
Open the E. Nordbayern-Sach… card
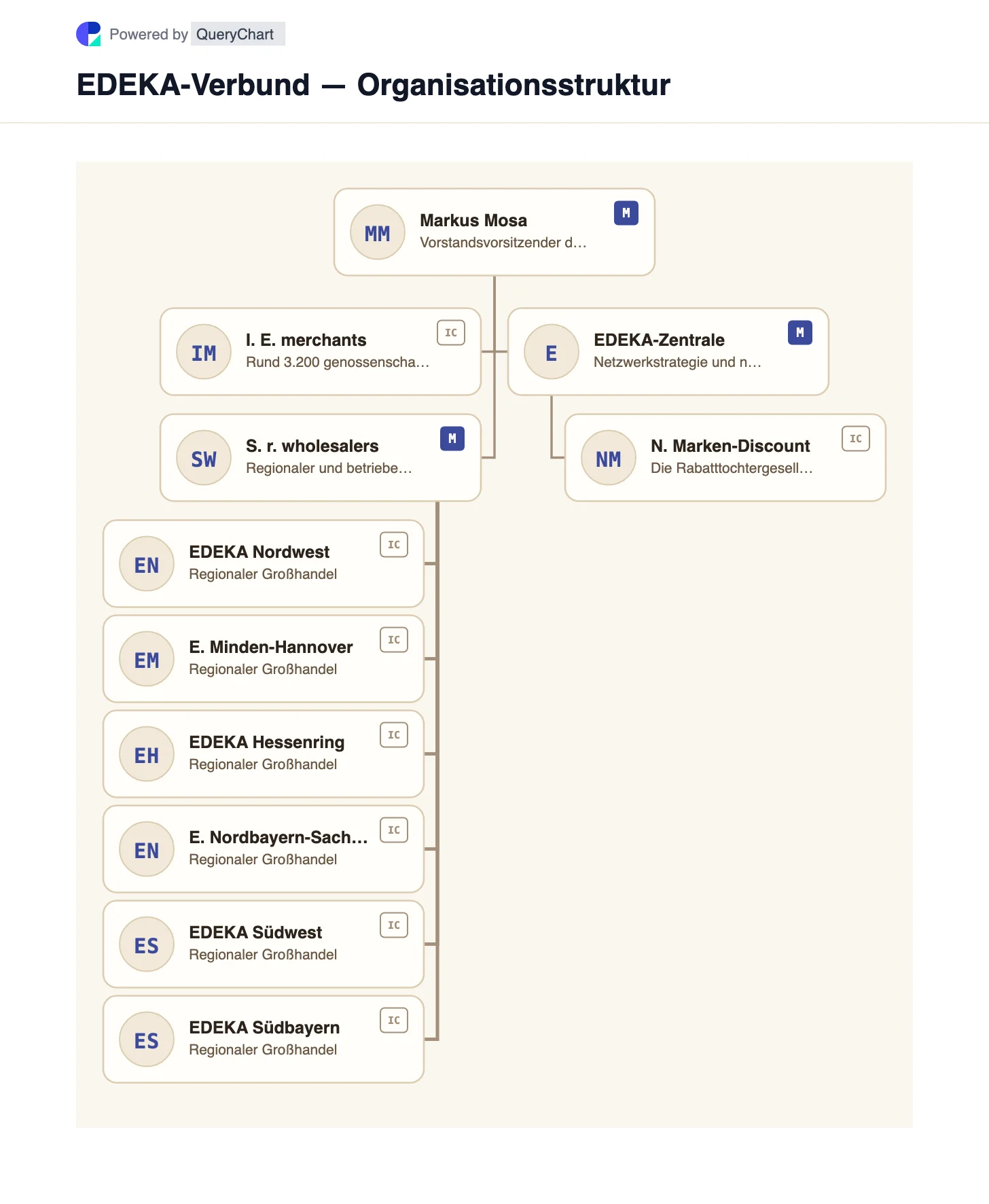pyautogui.click(x=264, y=849)
